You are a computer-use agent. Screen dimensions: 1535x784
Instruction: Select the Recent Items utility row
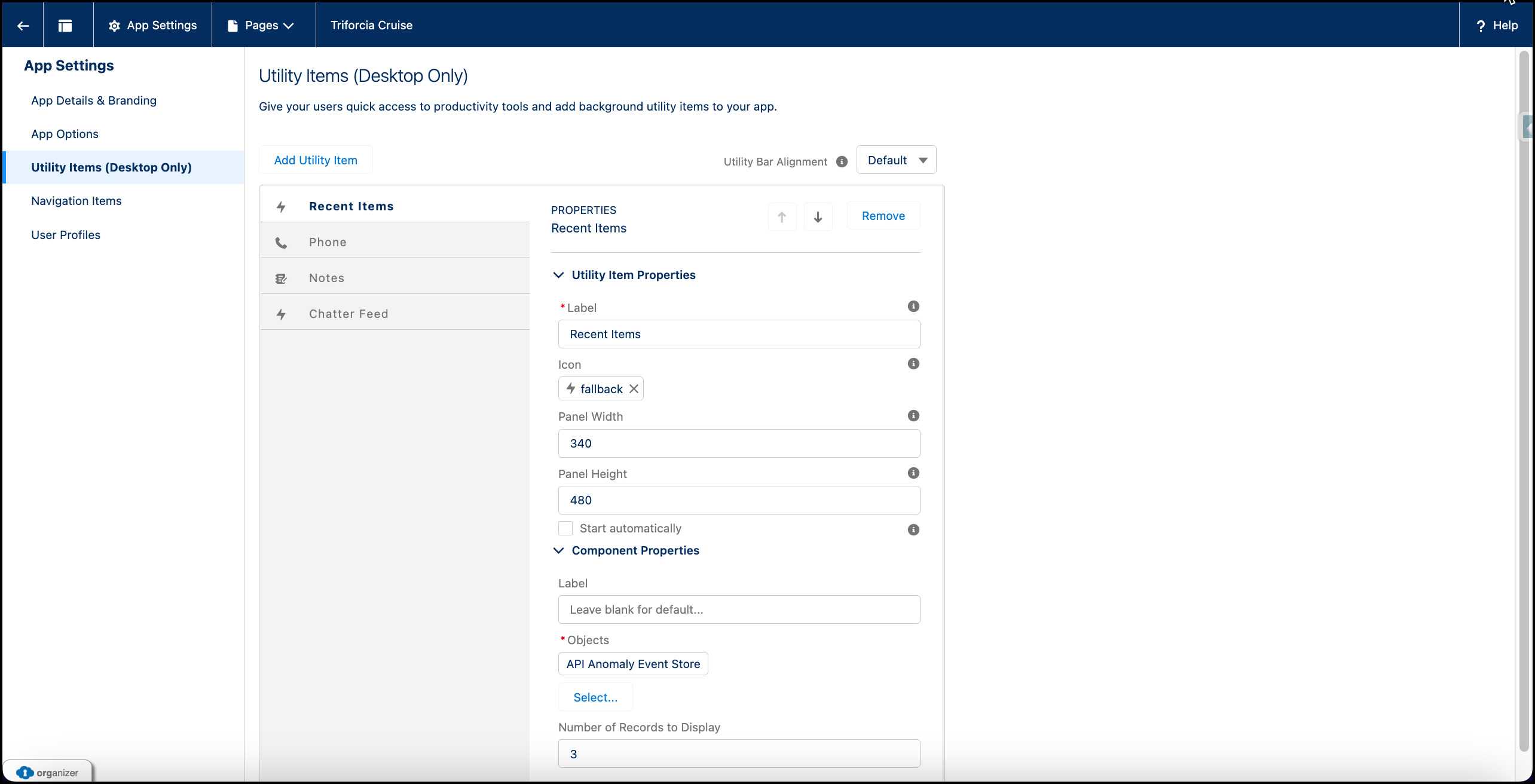click(395, 206)
